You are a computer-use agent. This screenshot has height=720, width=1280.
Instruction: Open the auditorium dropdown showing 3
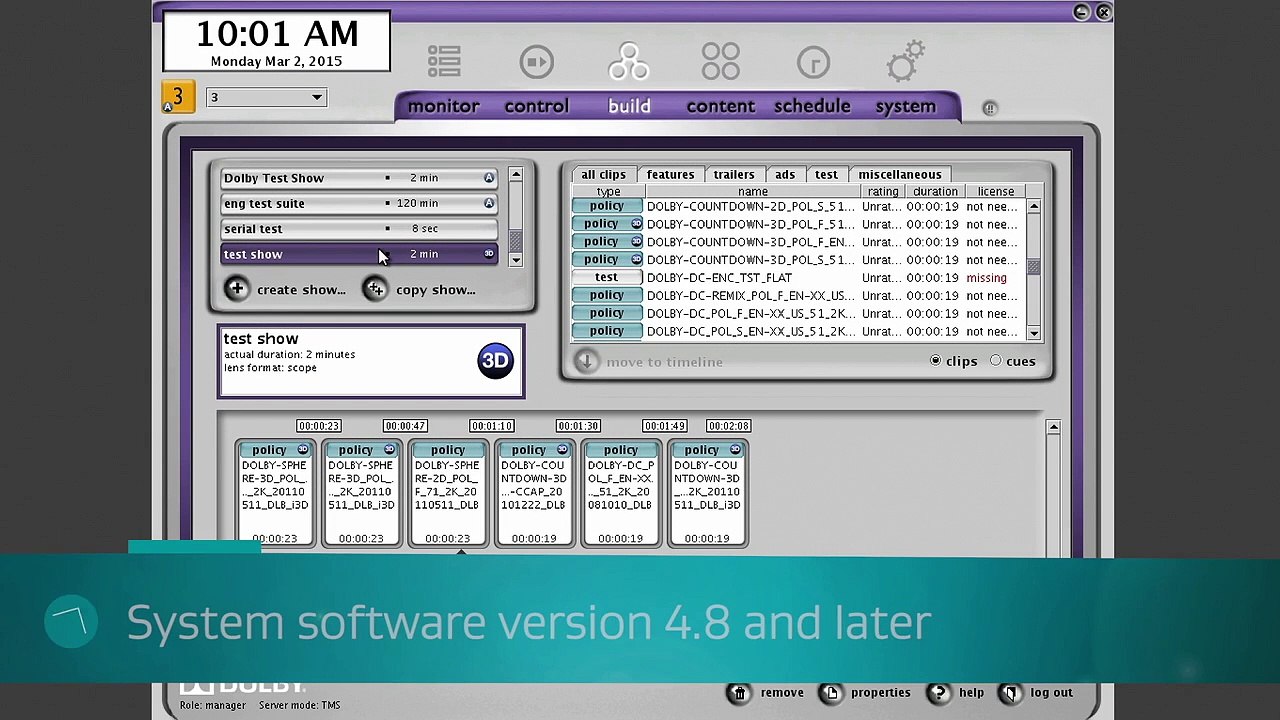266,97
